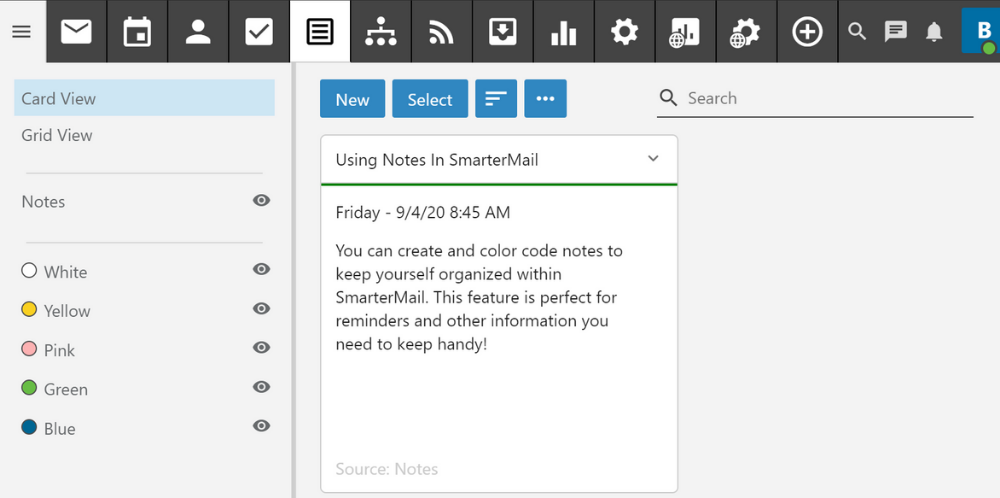Open the Contacts person icon
Viewport: 1000px width, 498px height.
198,32
